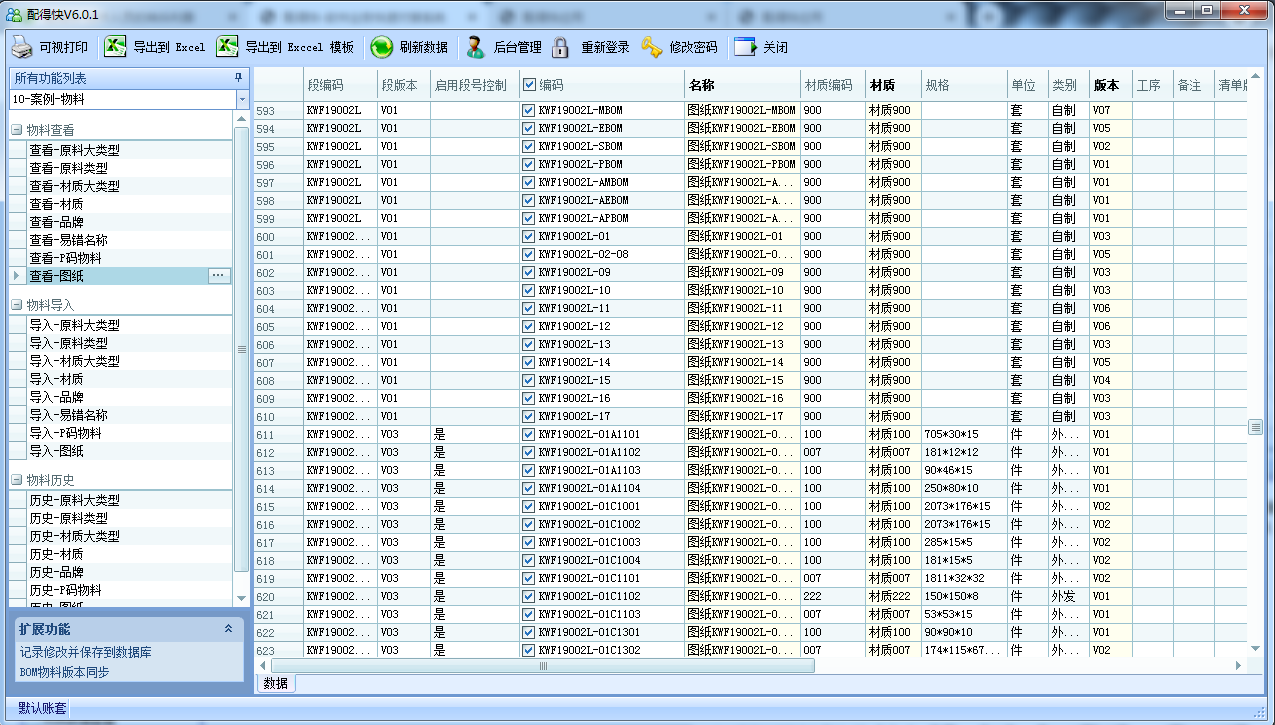Click the 导出到 Excel icon
The width and height of the screenshot is (1275, 725).
(116, 47)
